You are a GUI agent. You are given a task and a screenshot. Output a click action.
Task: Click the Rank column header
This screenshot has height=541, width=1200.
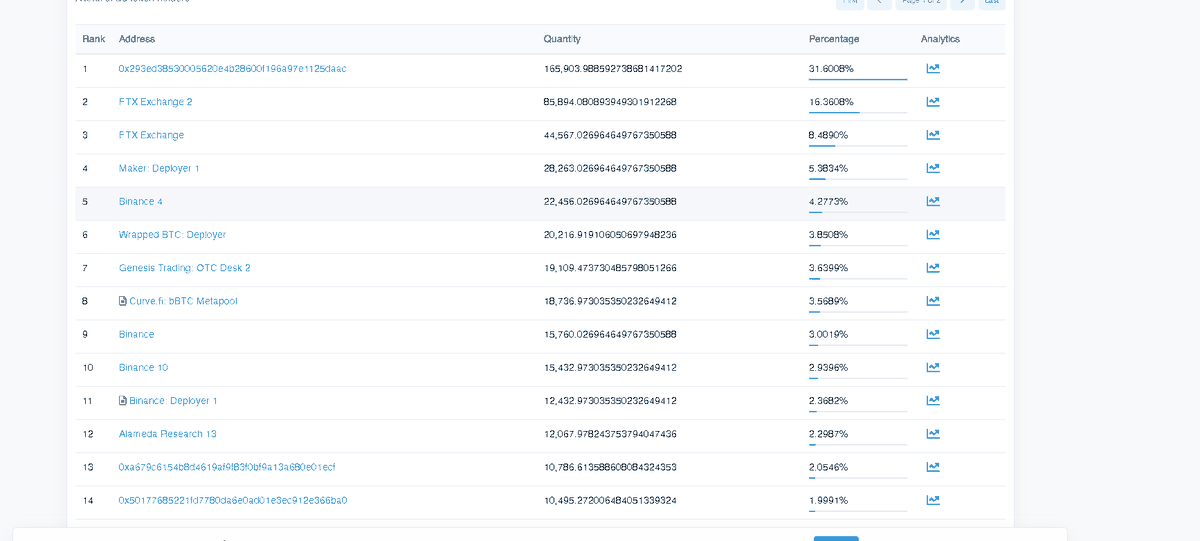[94, 39]
